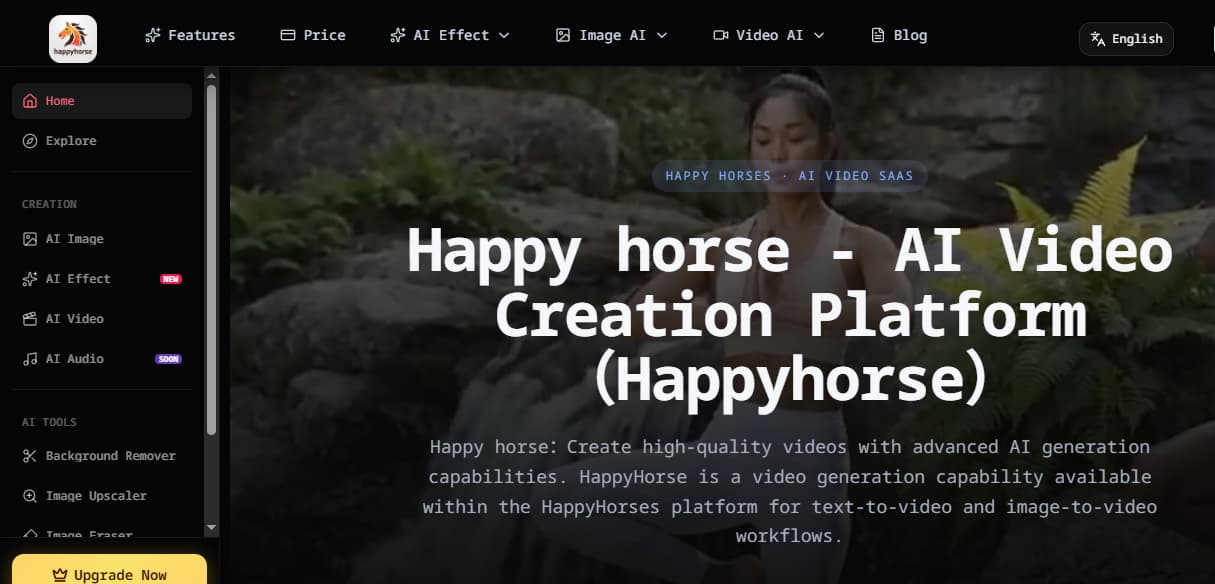The height and width of the screenshot is (584, 1215).
Task: Go to the Features menu item
Action: [190, 34]
